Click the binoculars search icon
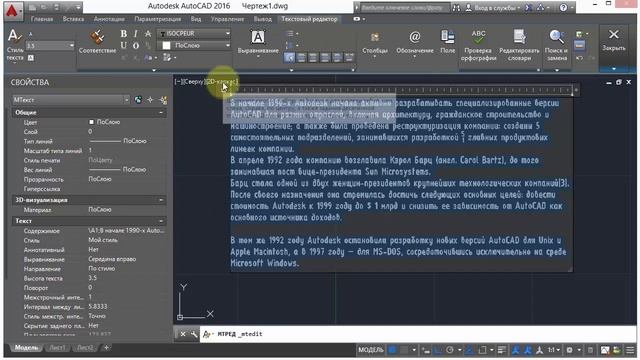 point(456,7)
